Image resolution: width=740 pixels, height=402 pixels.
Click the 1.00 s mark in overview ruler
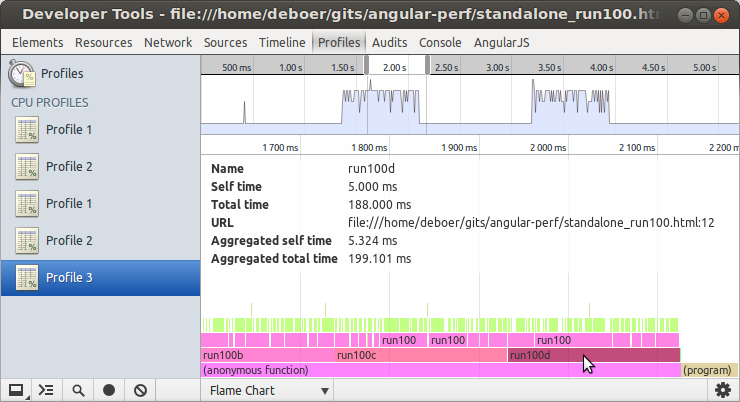coord(291,67)
